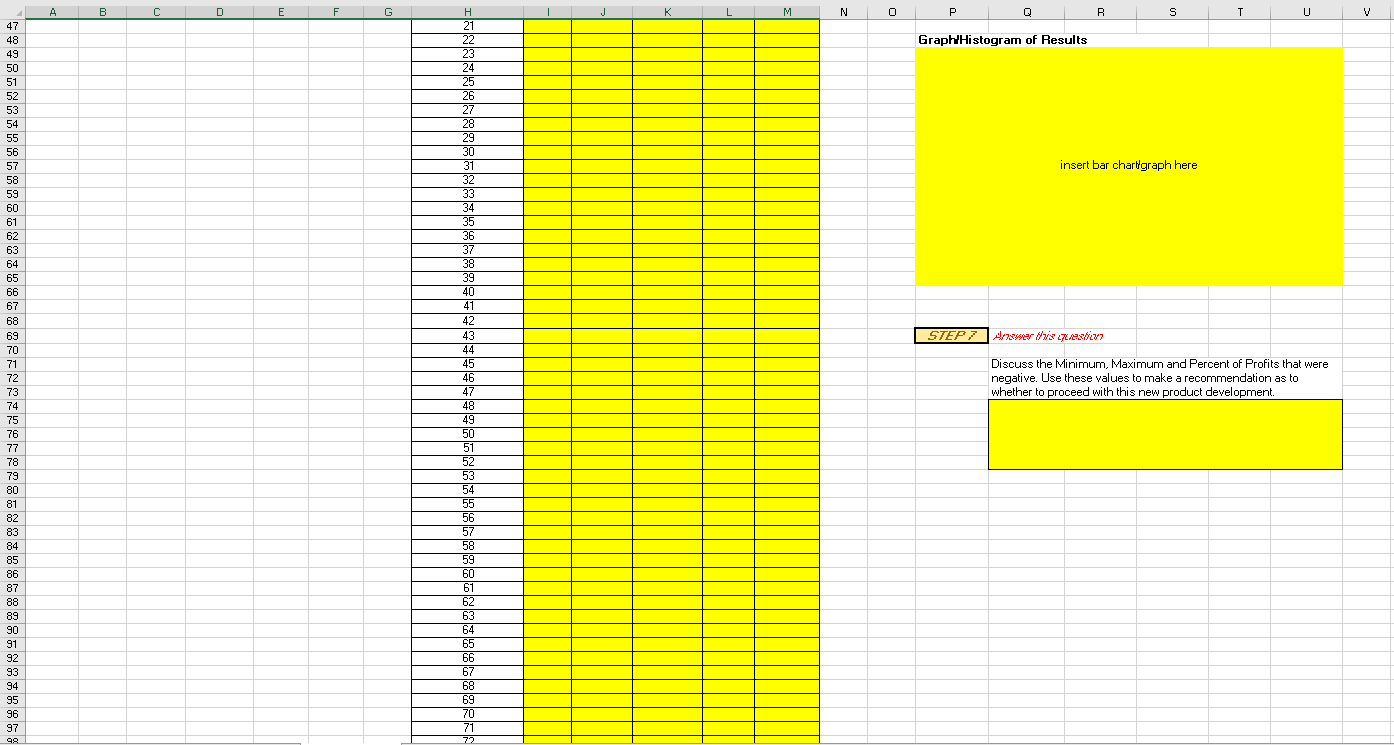Click the 'insert bar chart/graph here' text

[x=1129, y=165]
